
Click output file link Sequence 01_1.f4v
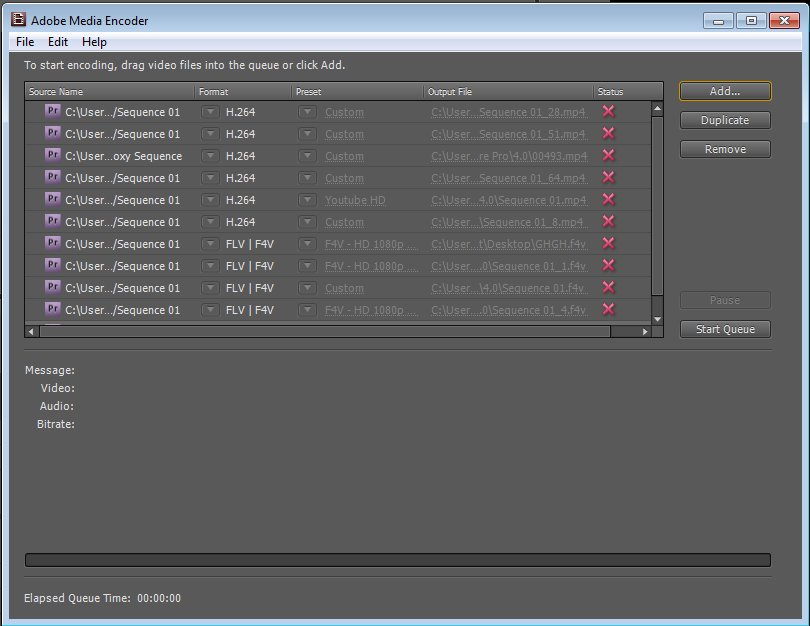[x=509, y=266]
